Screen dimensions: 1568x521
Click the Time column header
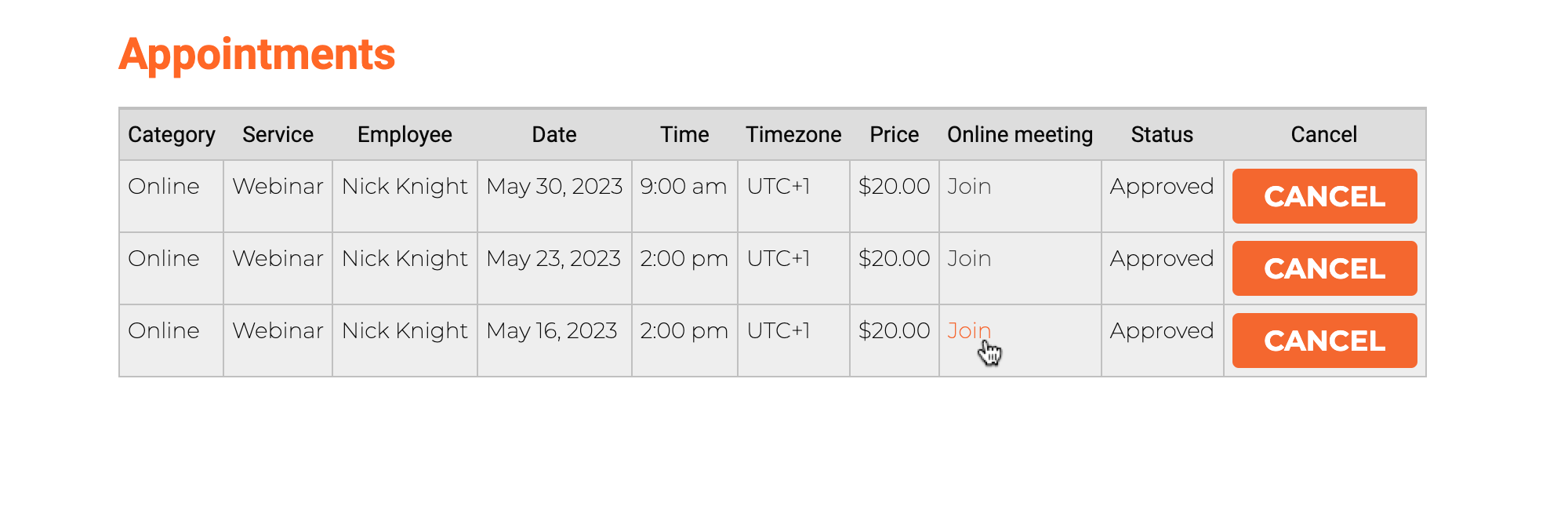click(x=684, y=135)
